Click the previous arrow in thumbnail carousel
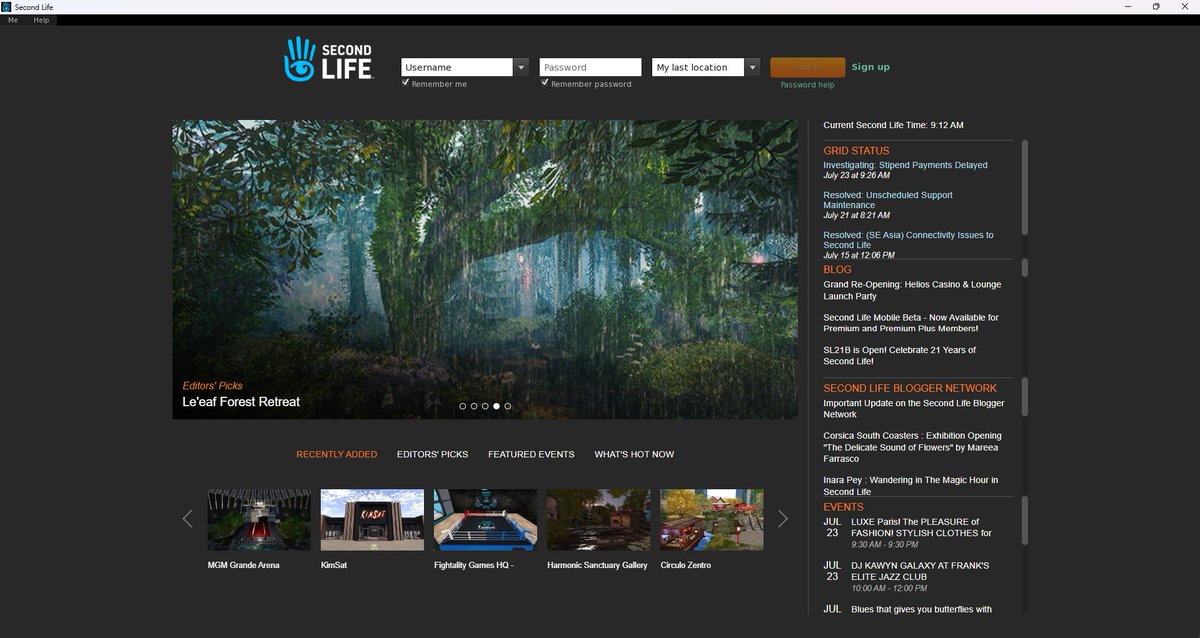This screenshot has height=638, width=1200. tap(187, 518)
